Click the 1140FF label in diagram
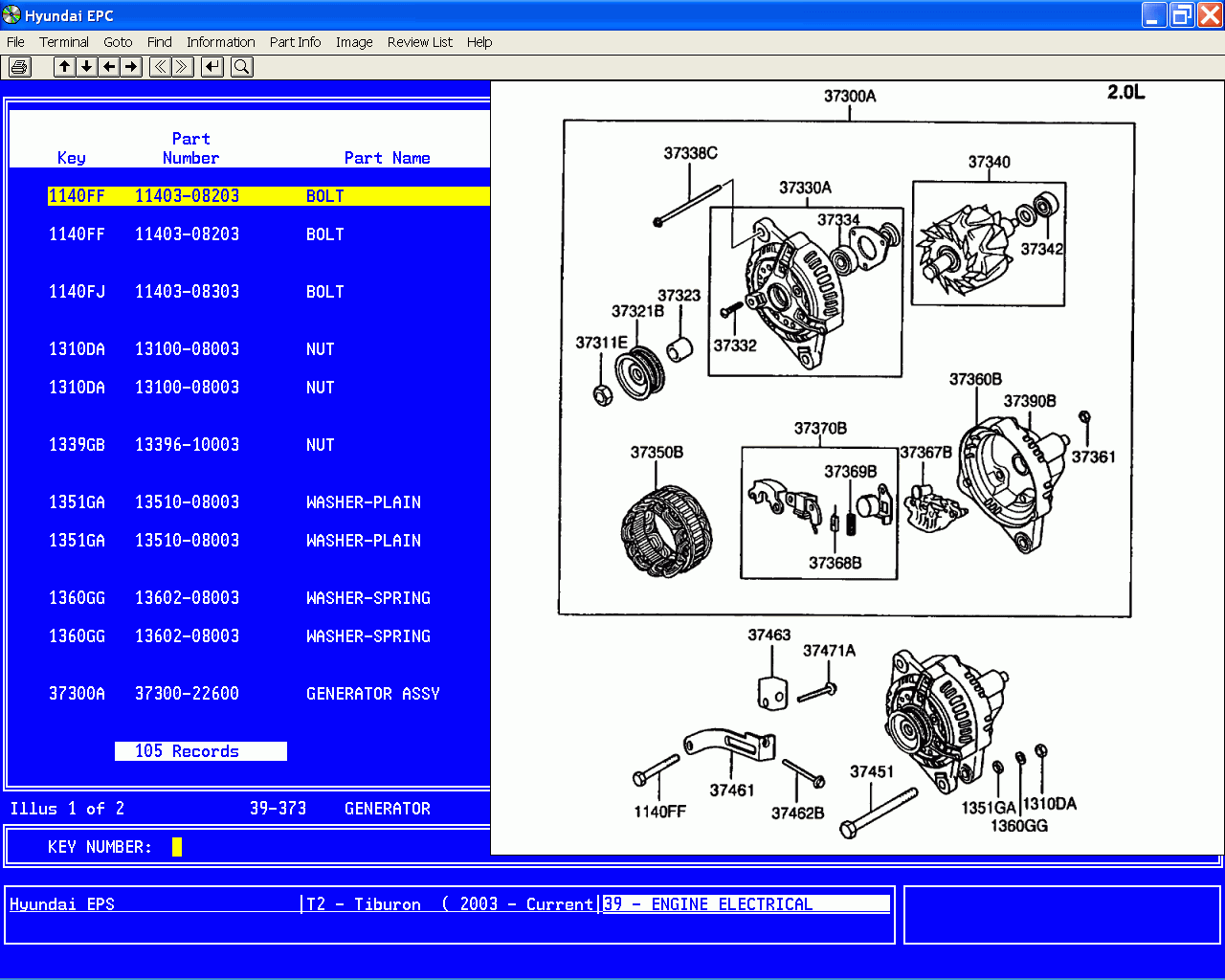This screenshot has width=1225, height=980. tap(659, 812)
